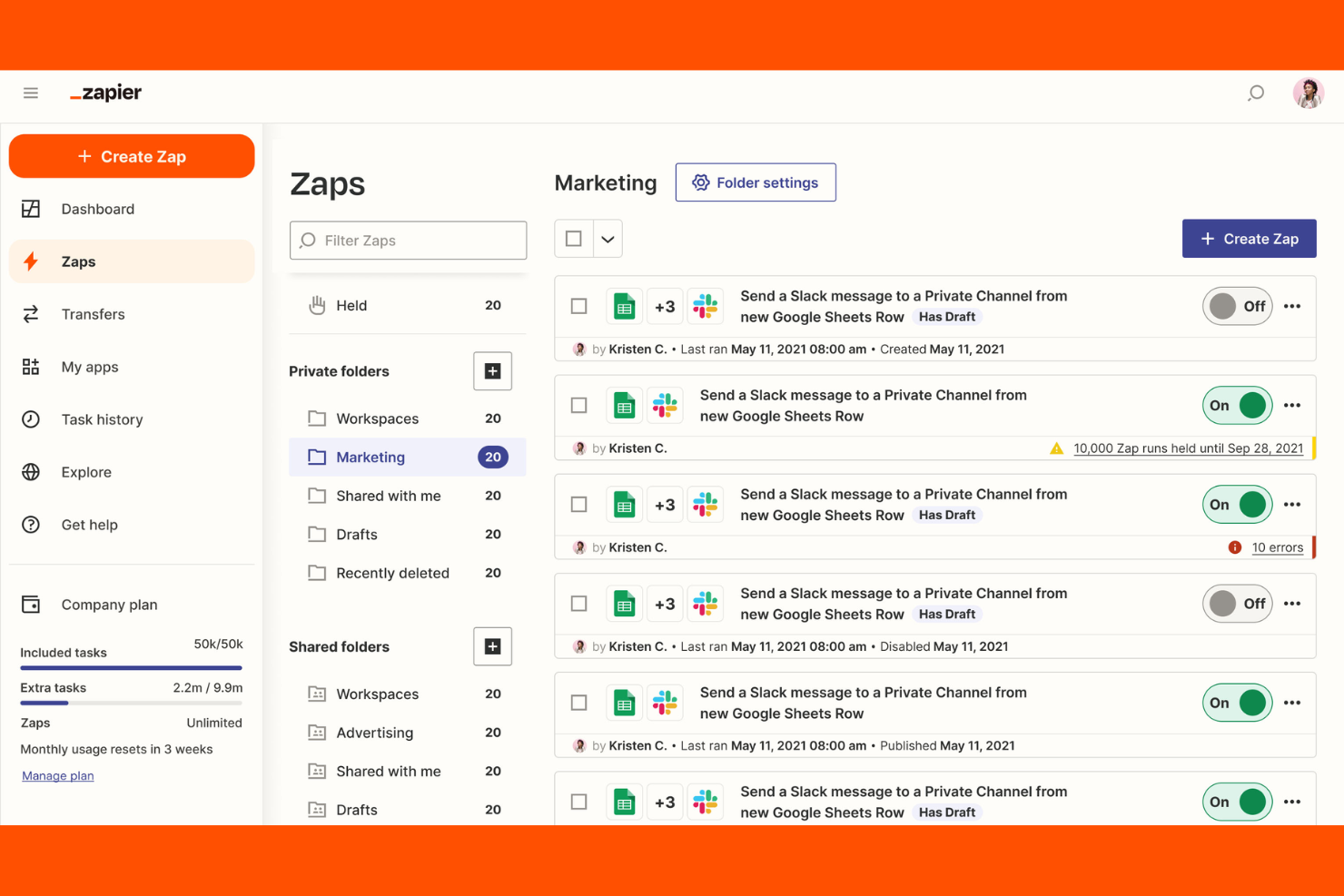Toggle the Zap published May 11, 2021
The image size is (1344, 896).
pyautogui.click(x=1237, y=703)
